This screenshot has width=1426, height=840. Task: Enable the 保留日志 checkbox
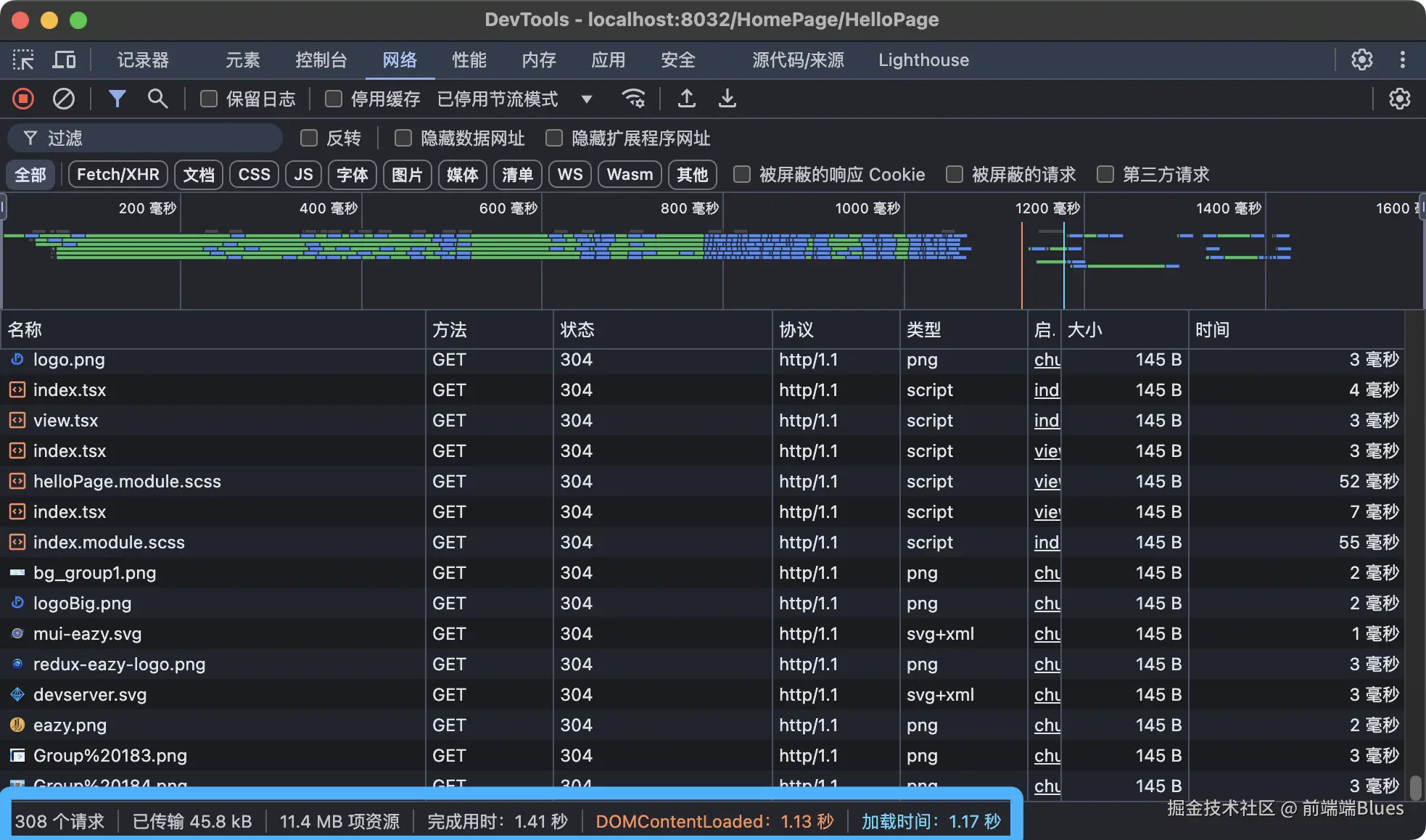pos(209,99)
